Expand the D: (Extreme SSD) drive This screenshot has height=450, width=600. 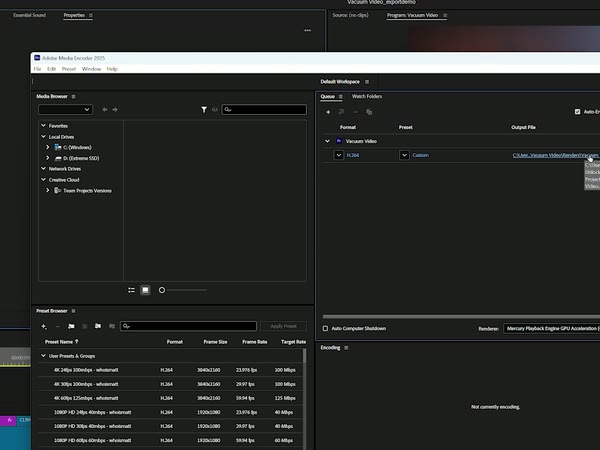(47, 158)
